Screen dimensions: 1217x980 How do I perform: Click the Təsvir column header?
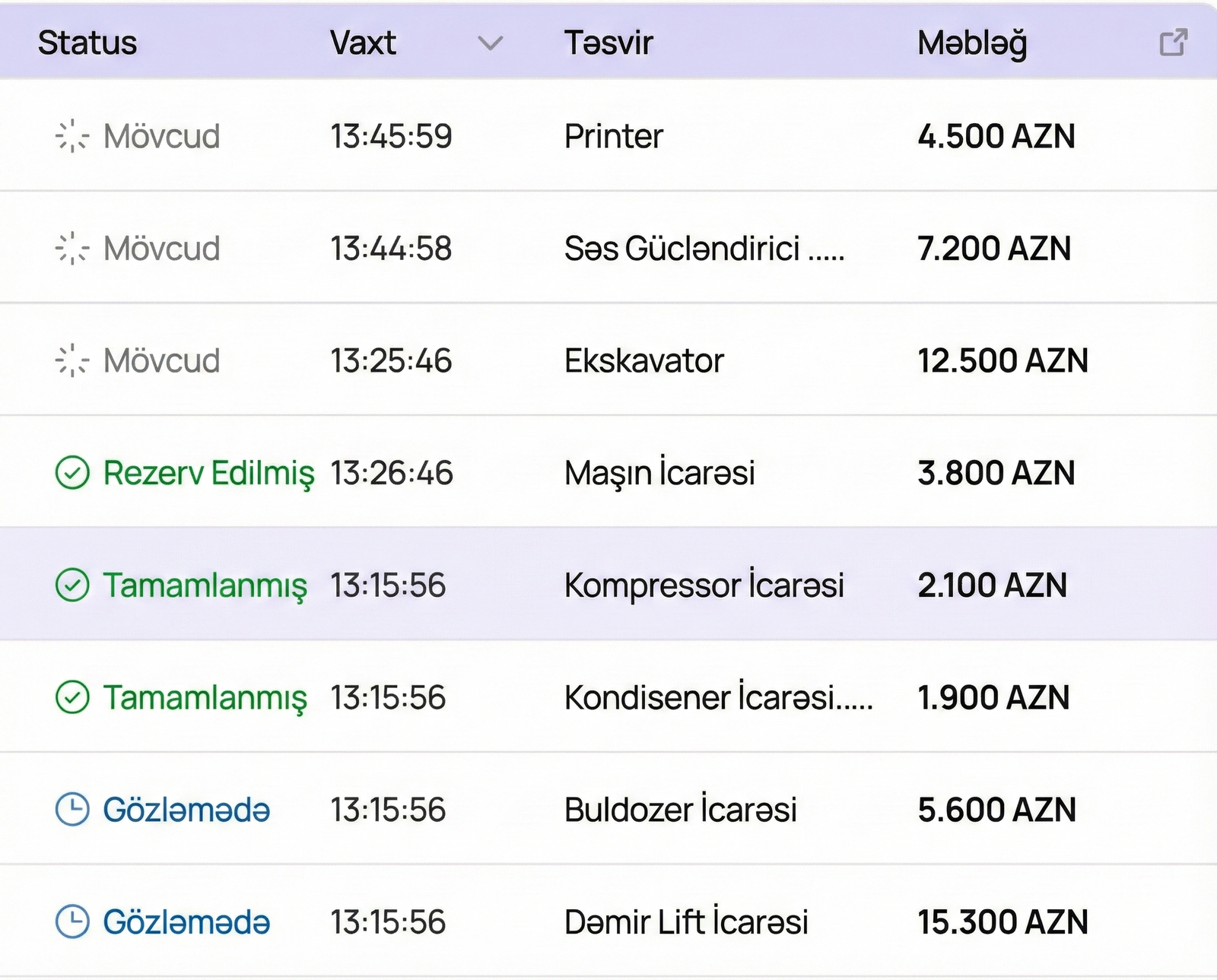(608, 43)
